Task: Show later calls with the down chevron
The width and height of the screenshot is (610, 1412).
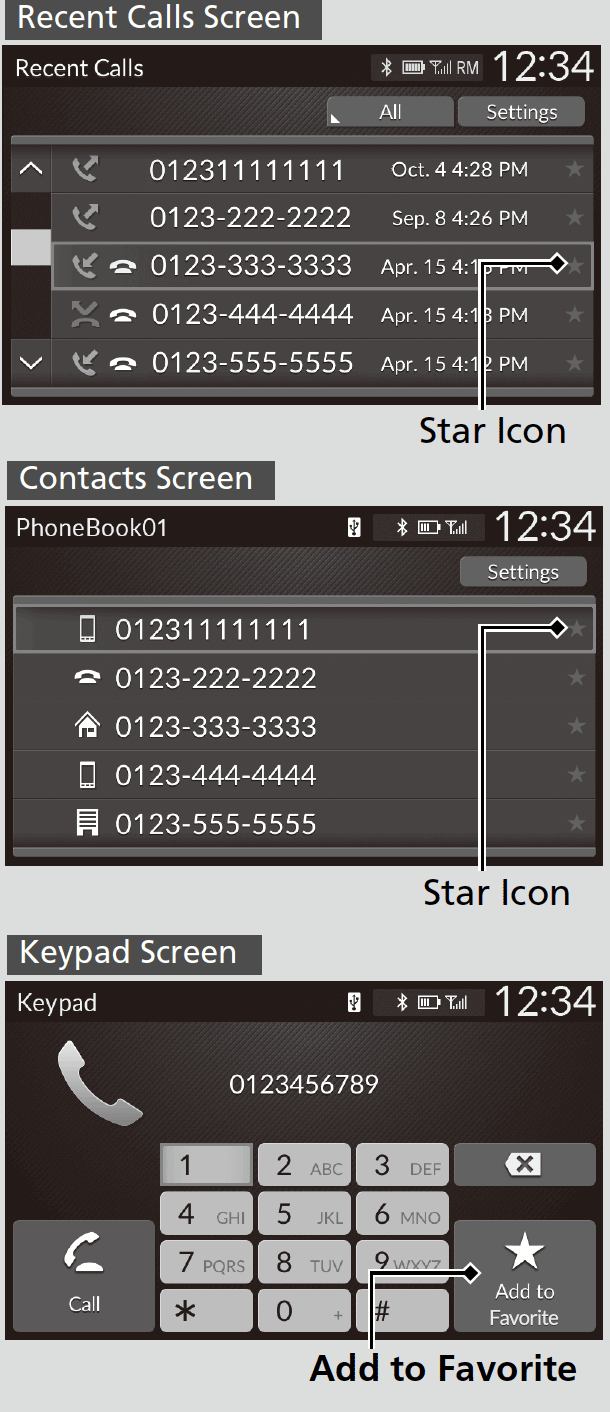Action: [31, 363]
